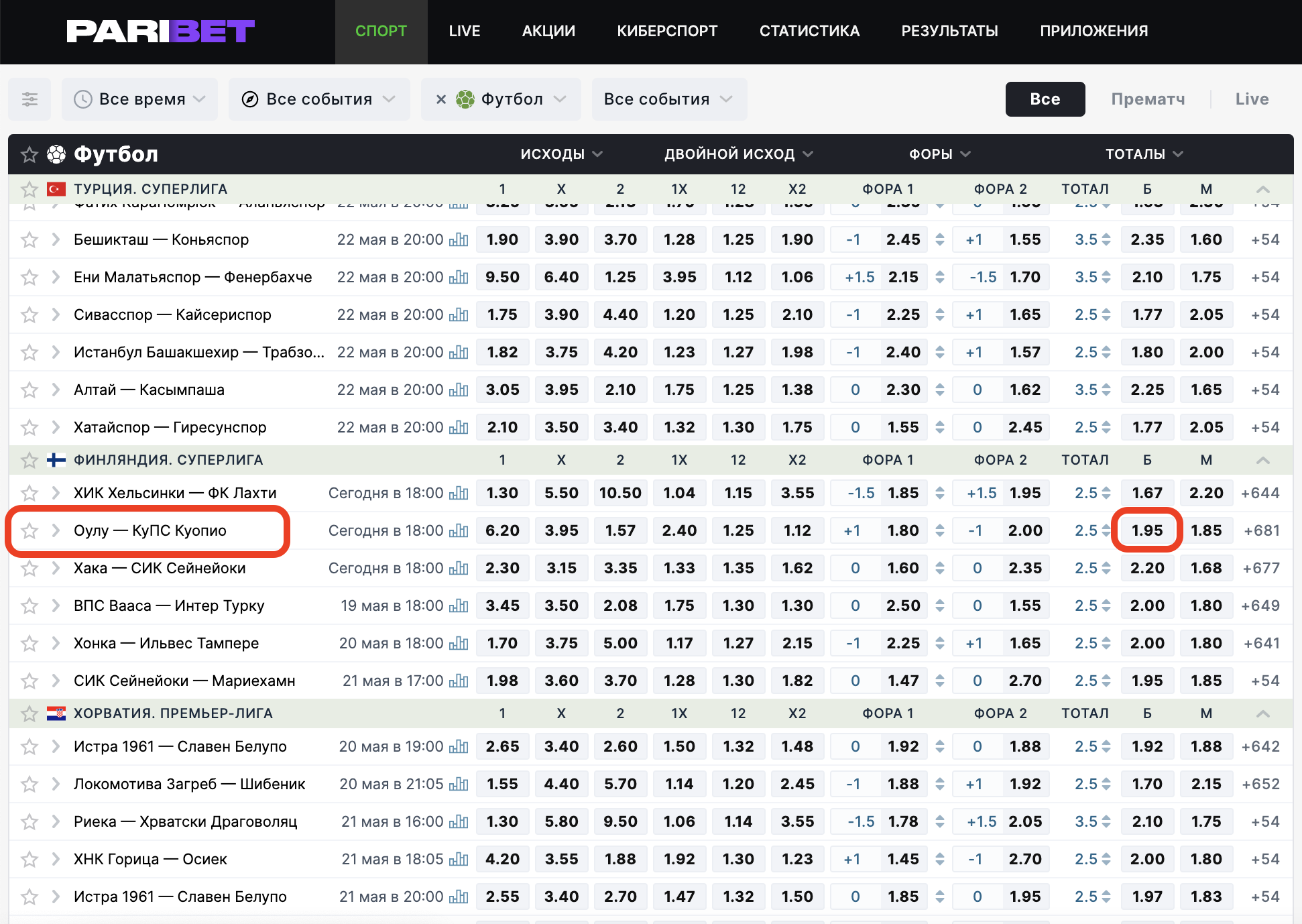
Task: Expand the Ени Малатьяспор — Фенербахче row chevron
Action: click(56, 277)
